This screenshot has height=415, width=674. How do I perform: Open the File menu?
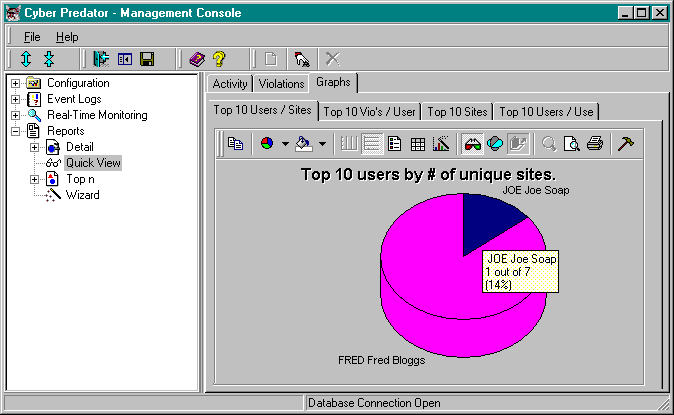pyautogui.click(x=32, y=37)
